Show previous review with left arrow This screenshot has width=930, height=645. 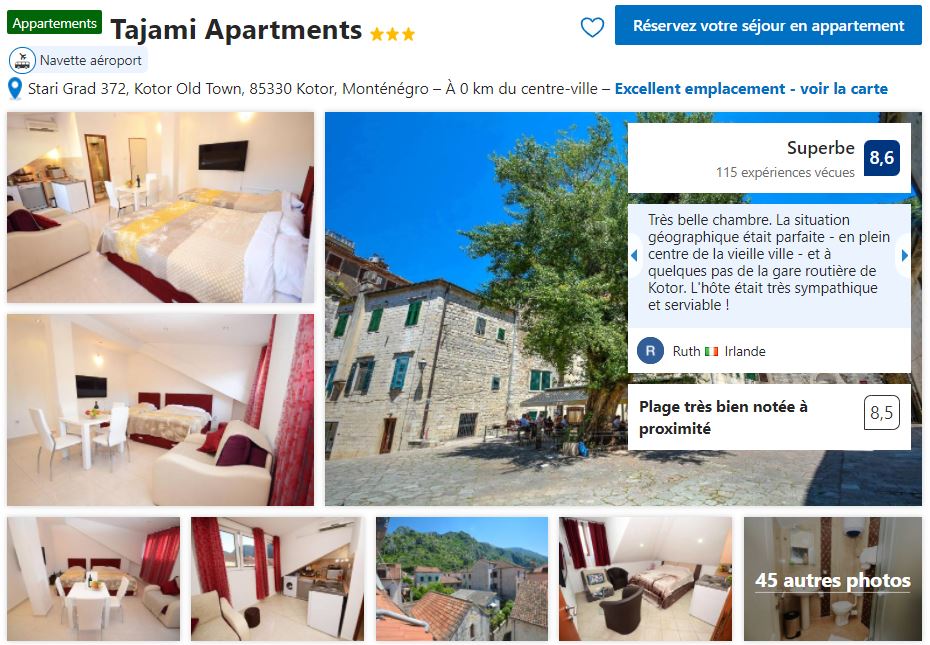[x=634, y=256]
